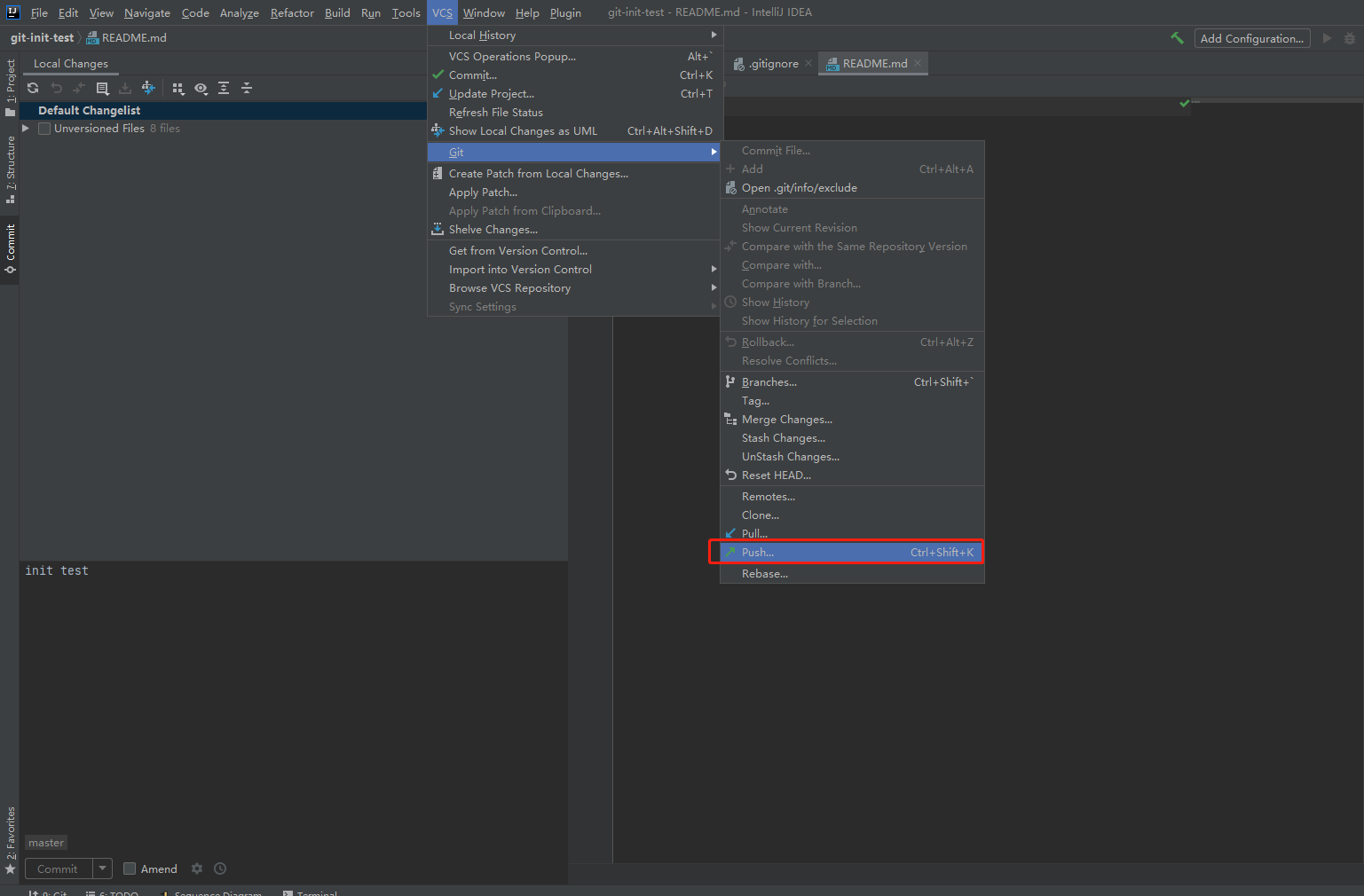Open the Window menu
The width and height of the screenshot is (1364, 896).
click(484, 12)
